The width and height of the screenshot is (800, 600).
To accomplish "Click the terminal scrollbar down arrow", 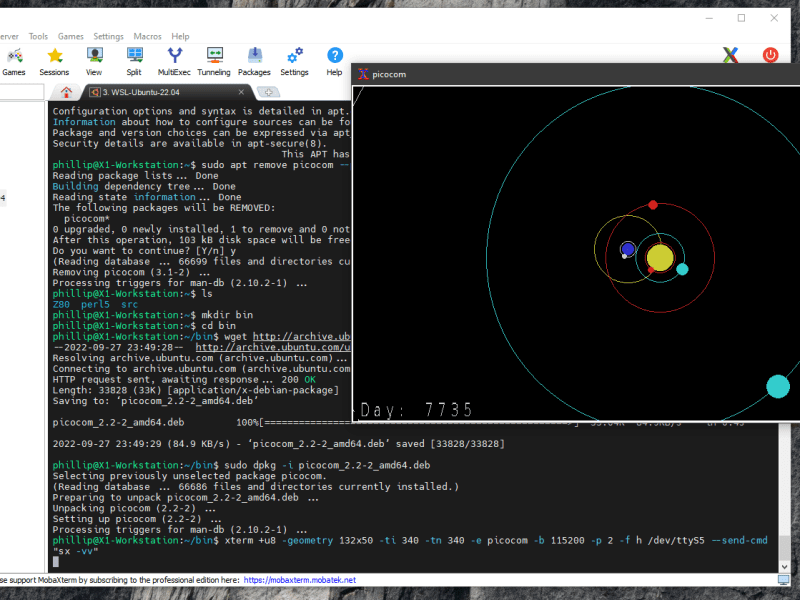I will pyautogui.click(x=785, y=565).
